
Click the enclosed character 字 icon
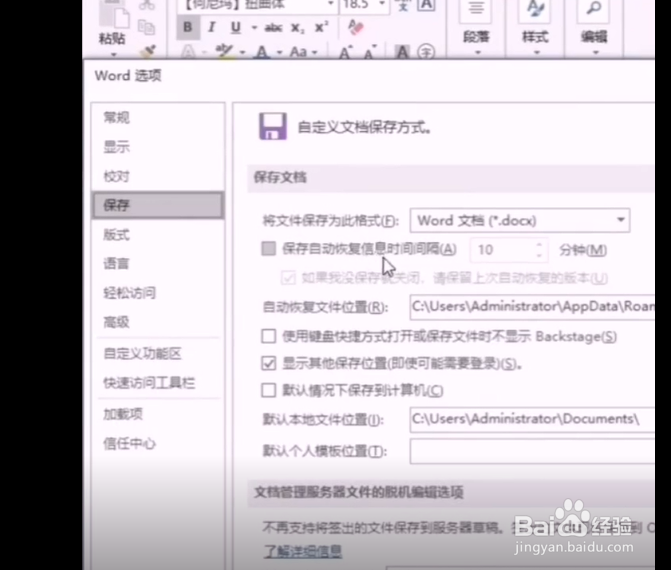coord(426,52)
